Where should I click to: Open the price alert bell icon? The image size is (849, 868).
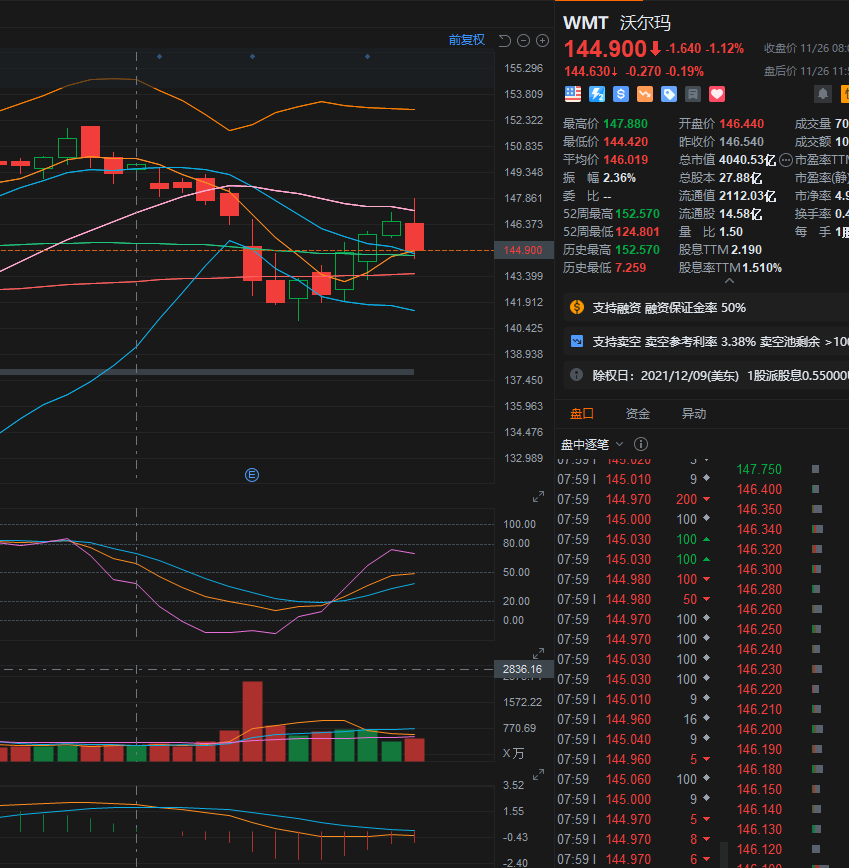pos(823,94)
